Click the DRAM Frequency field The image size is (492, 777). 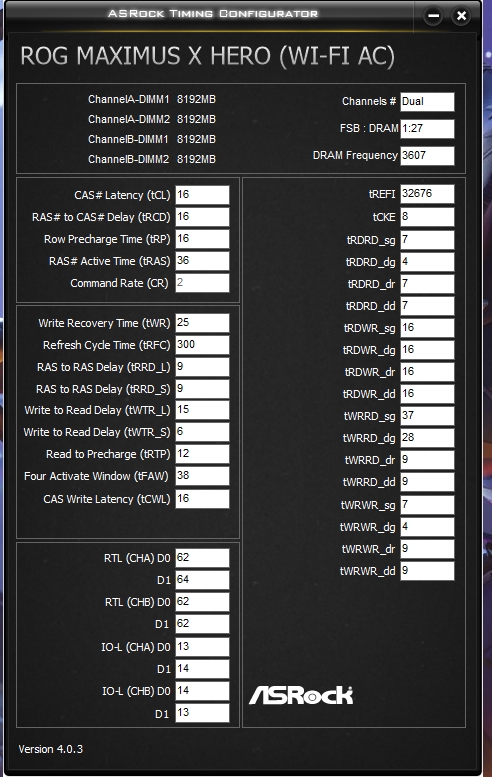[427, 156]
